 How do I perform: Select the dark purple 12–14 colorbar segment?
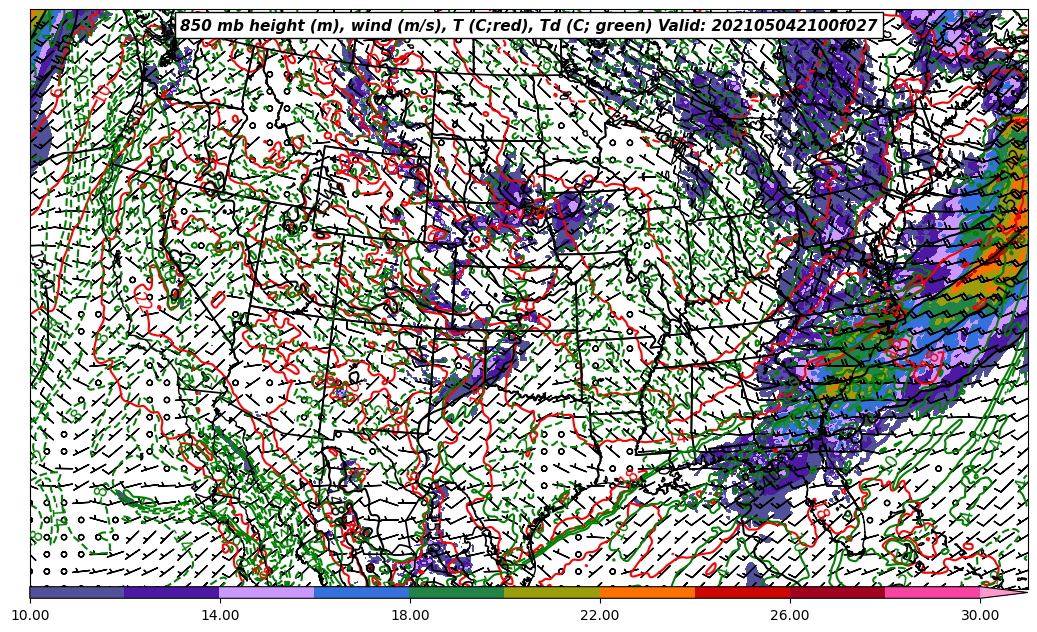172,592
